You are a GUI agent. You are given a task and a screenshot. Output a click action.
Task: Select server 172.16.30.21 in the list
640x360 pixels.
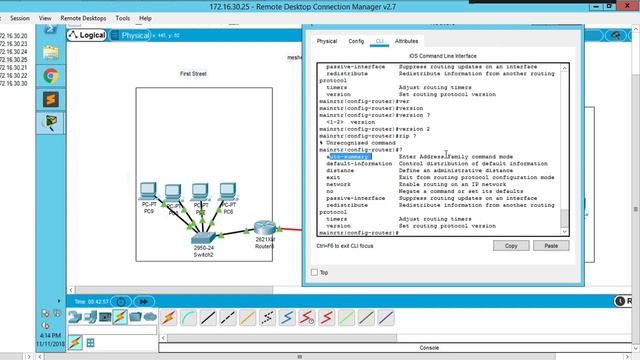point(14,67)
